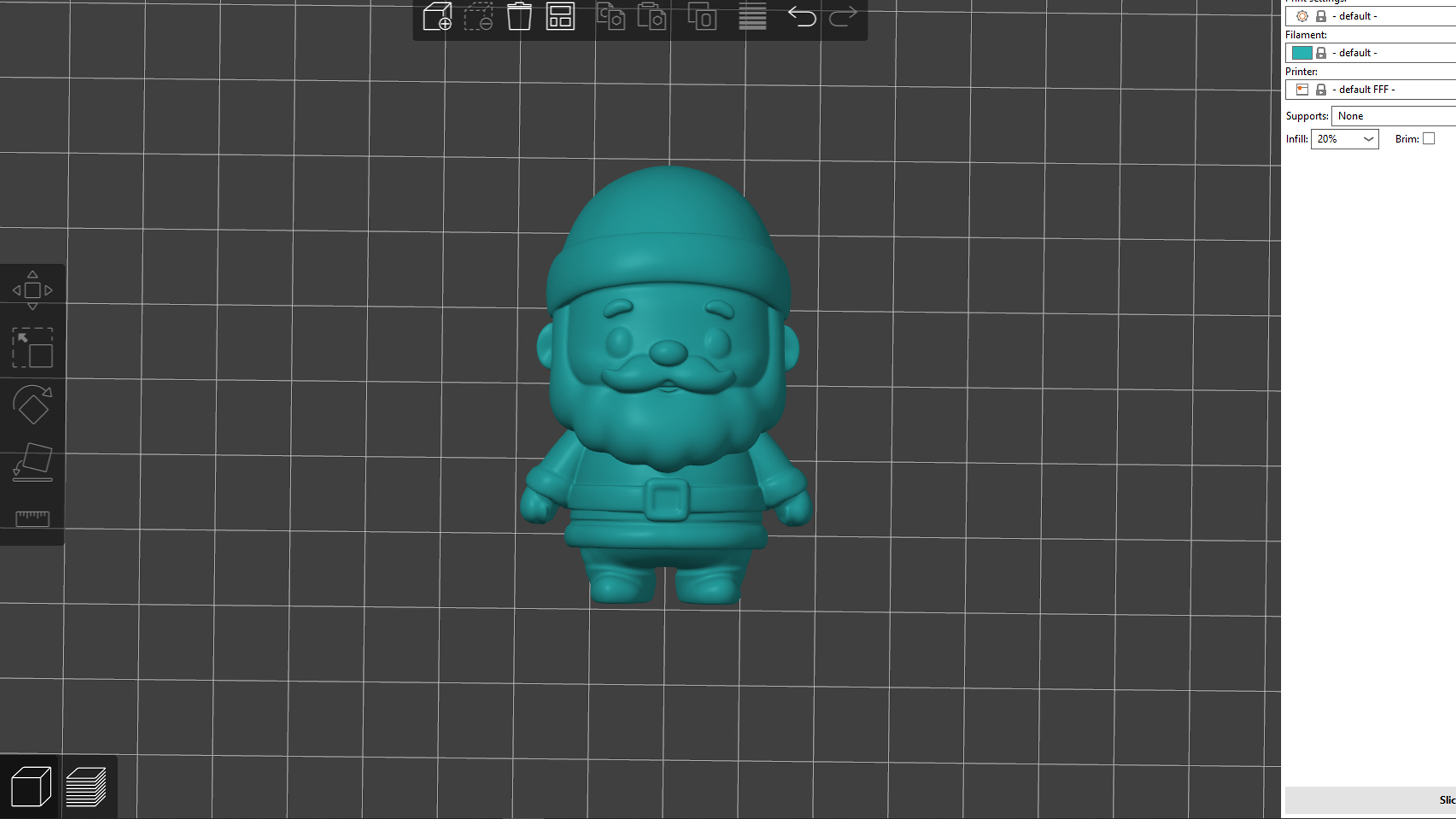
Task: Click the lock icon beside print settings default
Action: 1321,16
